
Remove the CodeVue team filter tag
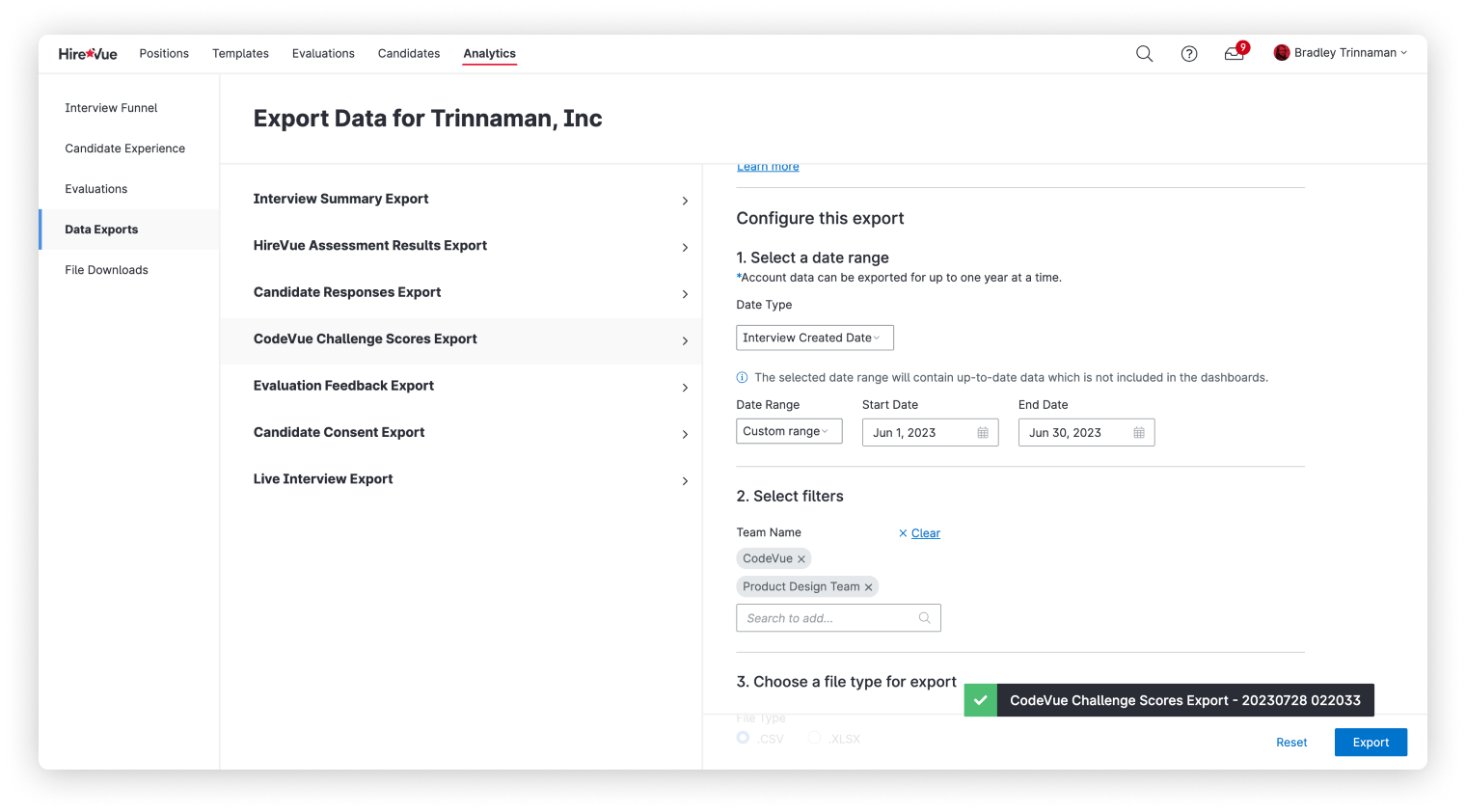[801, 559]
